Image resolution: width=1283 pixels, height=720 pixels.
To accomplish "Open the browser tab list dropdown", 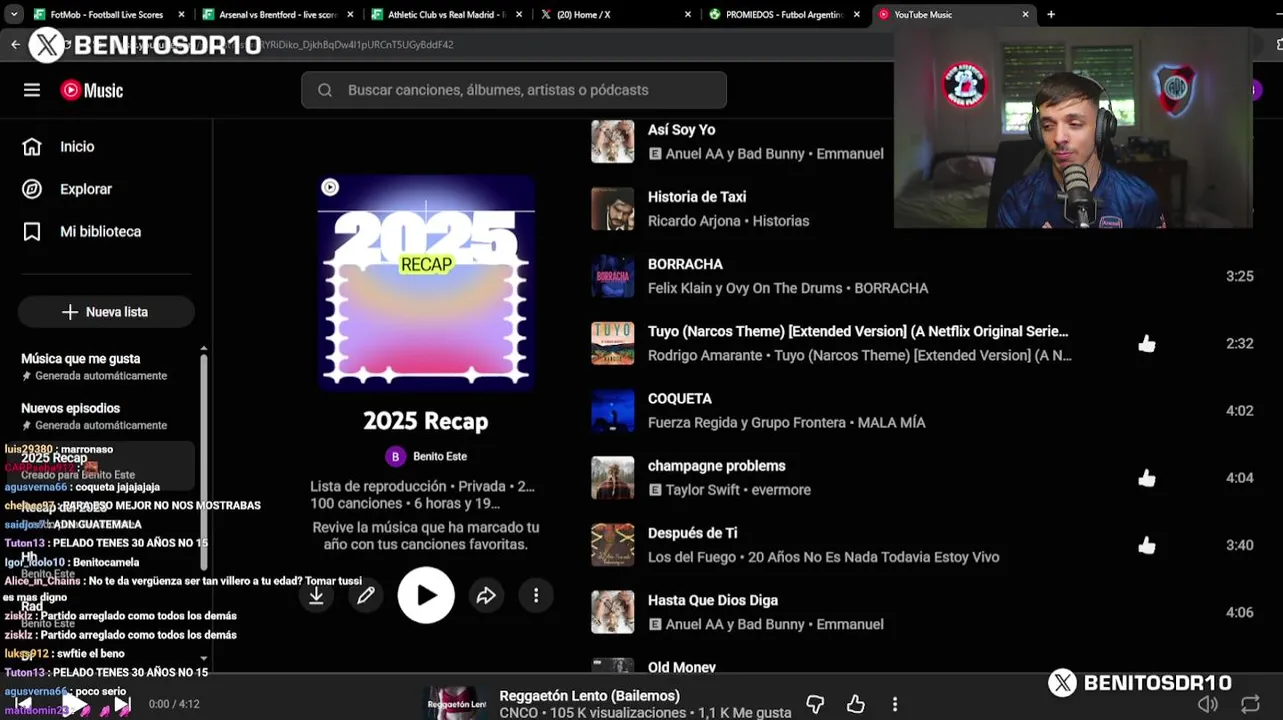I will (x=12, y=15).
